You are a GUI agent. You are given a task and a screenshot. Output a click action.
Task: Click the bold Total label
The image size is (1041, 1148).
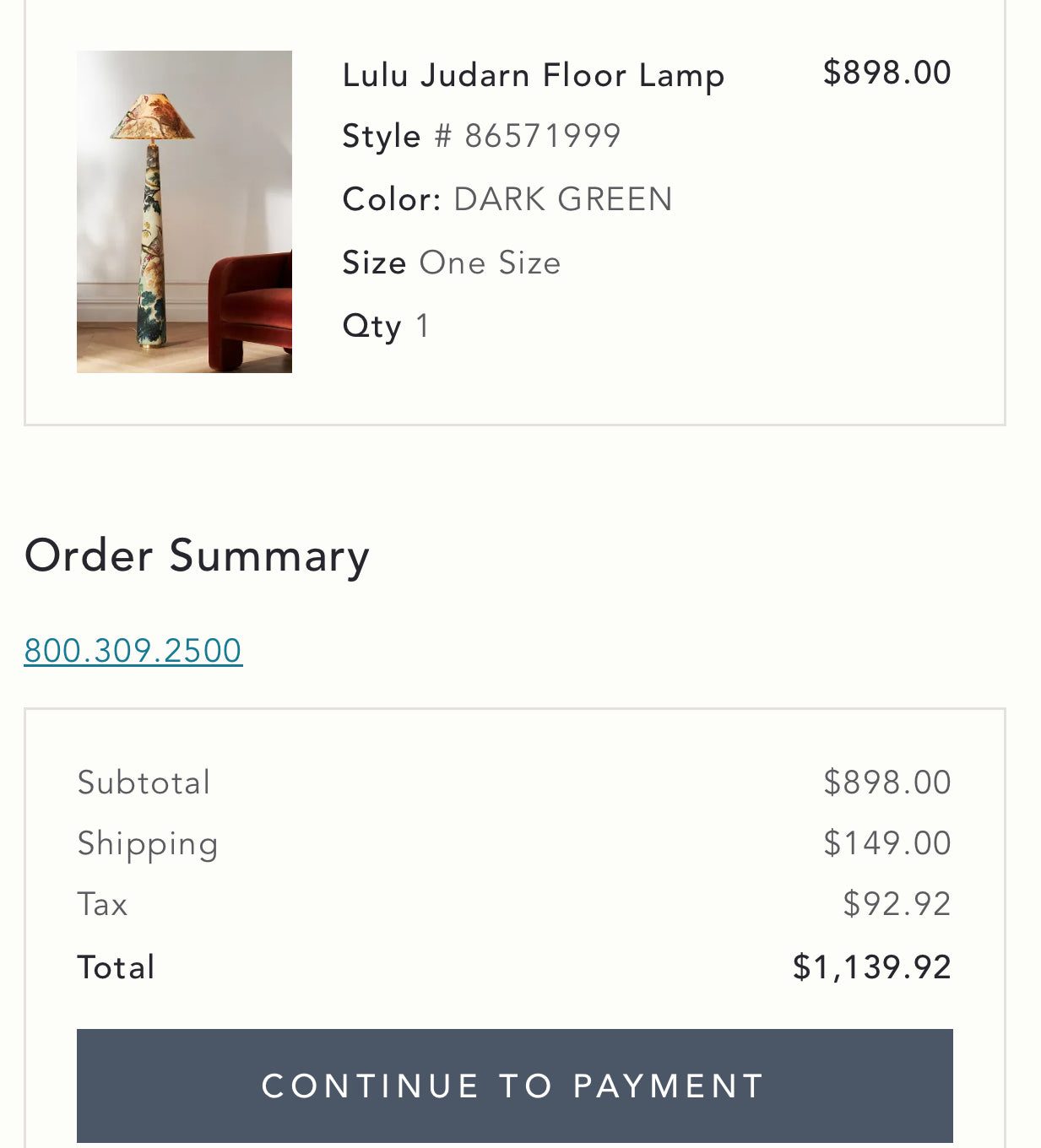[x=116, y=967]
